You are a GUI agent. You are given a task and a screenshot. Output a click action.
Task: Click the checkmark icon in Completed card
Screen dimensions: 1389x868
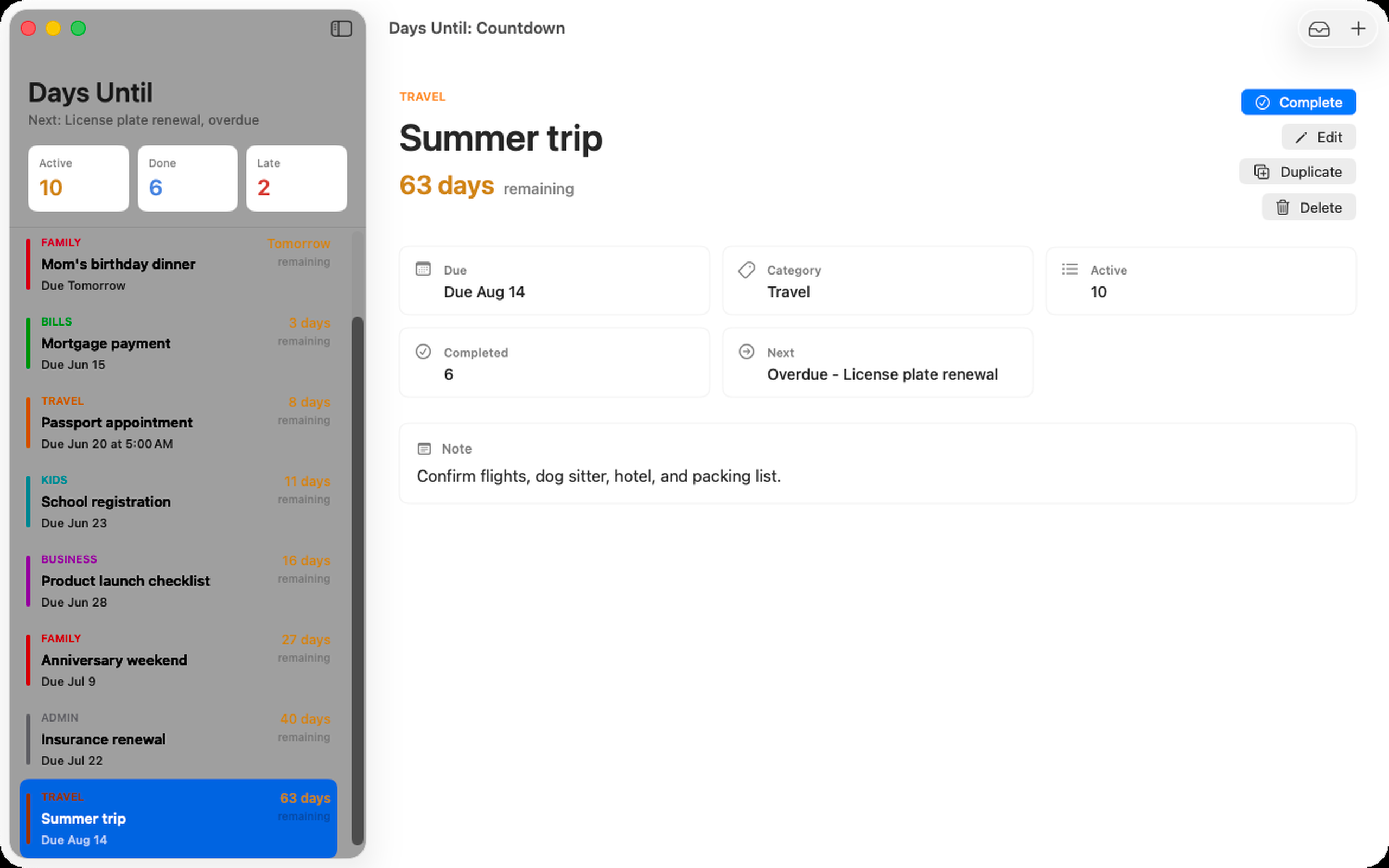coord(423,352)
